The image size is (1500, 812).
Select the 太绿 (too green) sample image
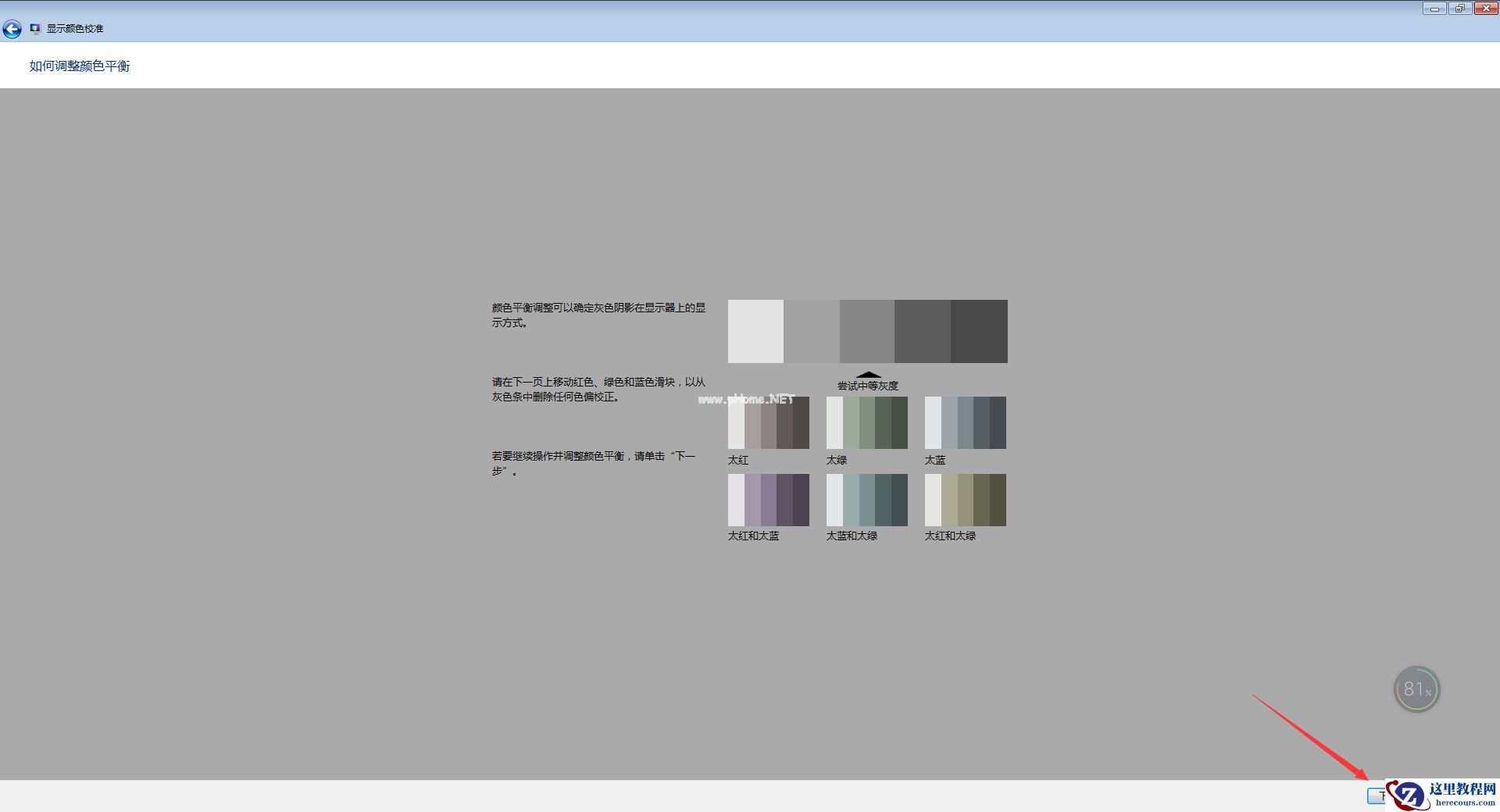coord(867,422)
